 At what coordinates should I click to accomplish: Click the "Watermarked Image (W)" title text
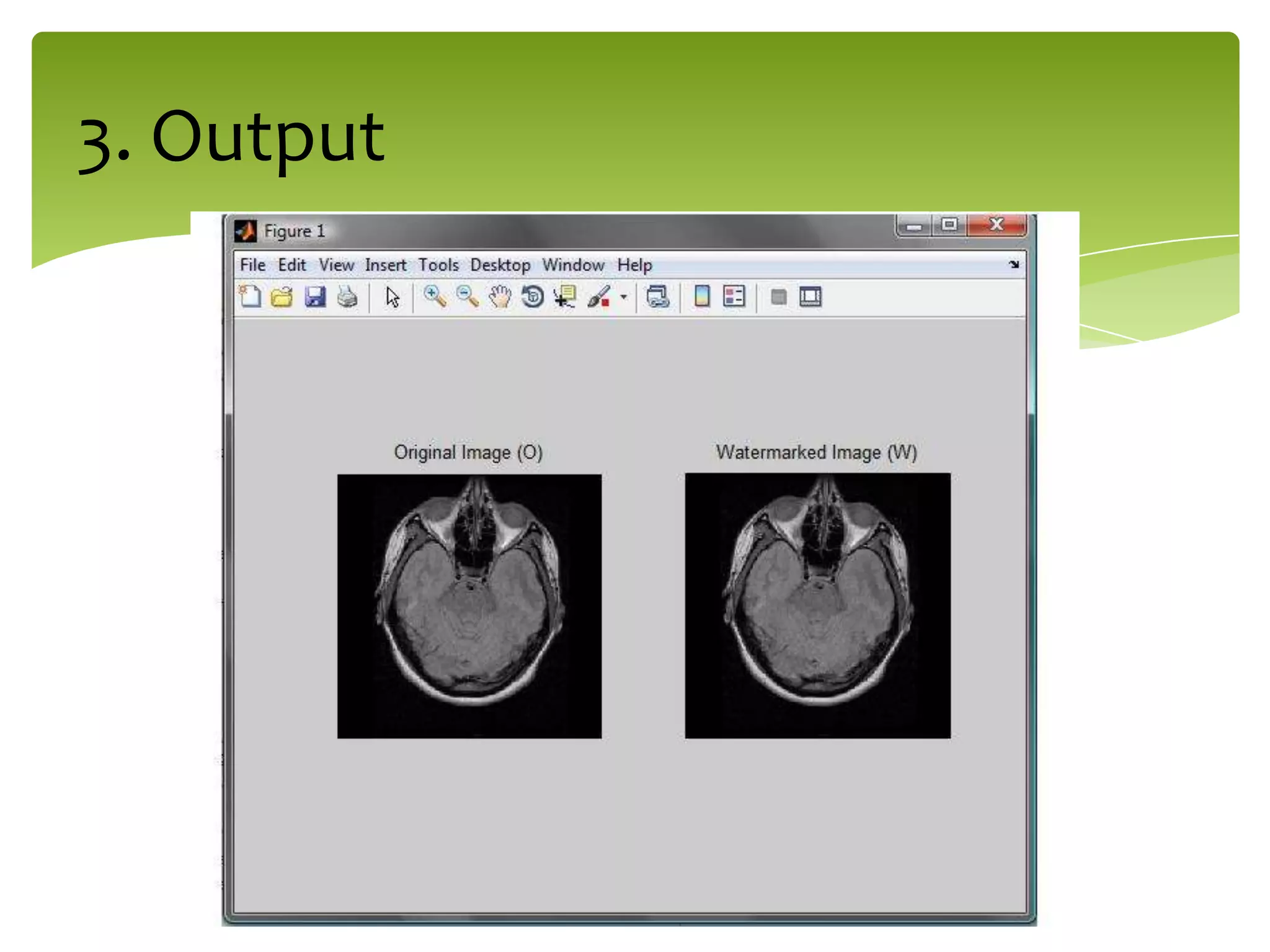pos(816,452)
